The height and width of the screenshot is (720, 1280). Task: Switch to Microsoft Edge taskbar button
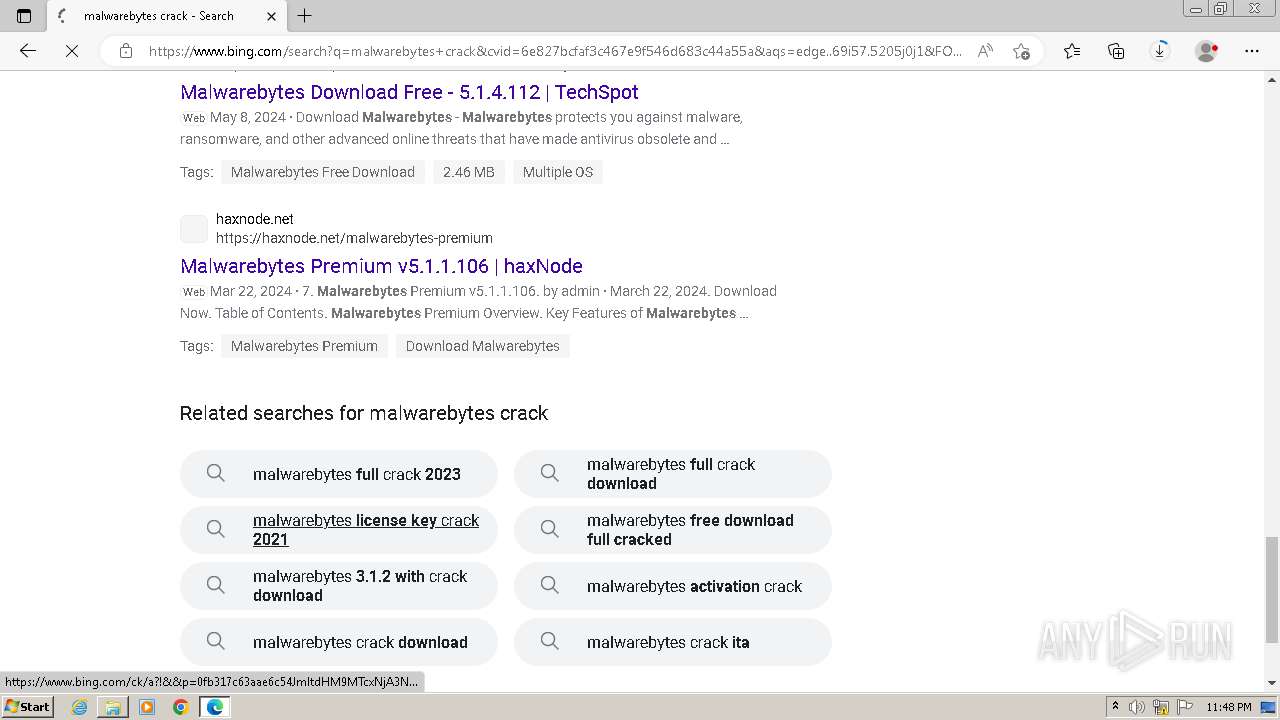point(215,707)
